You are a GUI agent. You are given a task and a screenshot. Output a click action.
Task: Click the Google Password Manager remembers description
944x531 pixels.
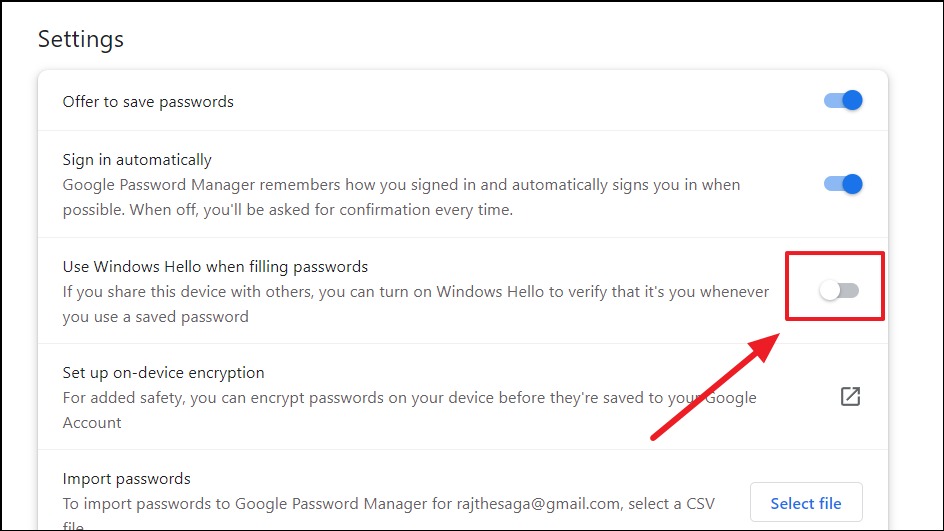402,197
